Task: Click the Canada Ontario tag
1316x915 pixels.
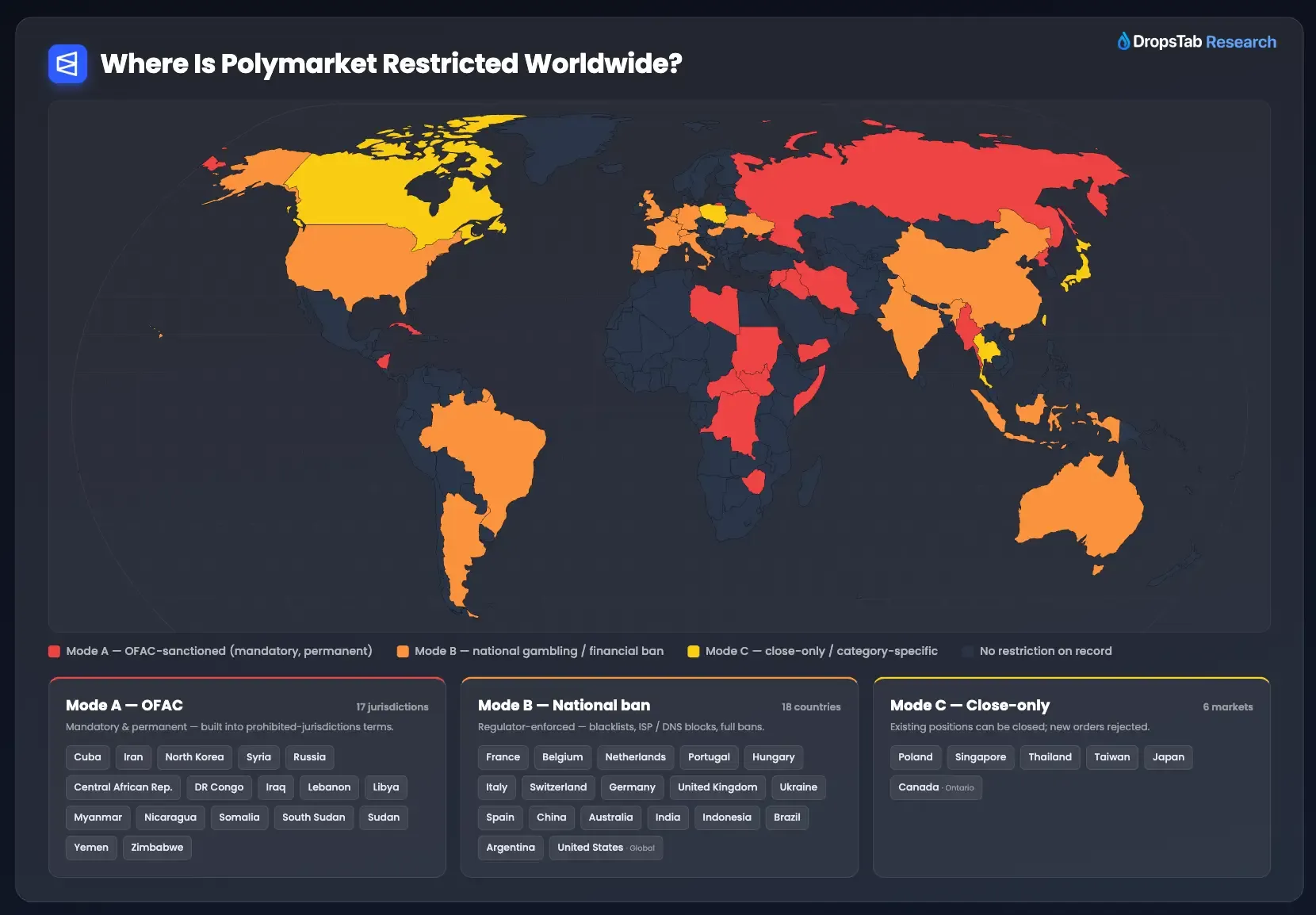Action: (x=935, y=787)
